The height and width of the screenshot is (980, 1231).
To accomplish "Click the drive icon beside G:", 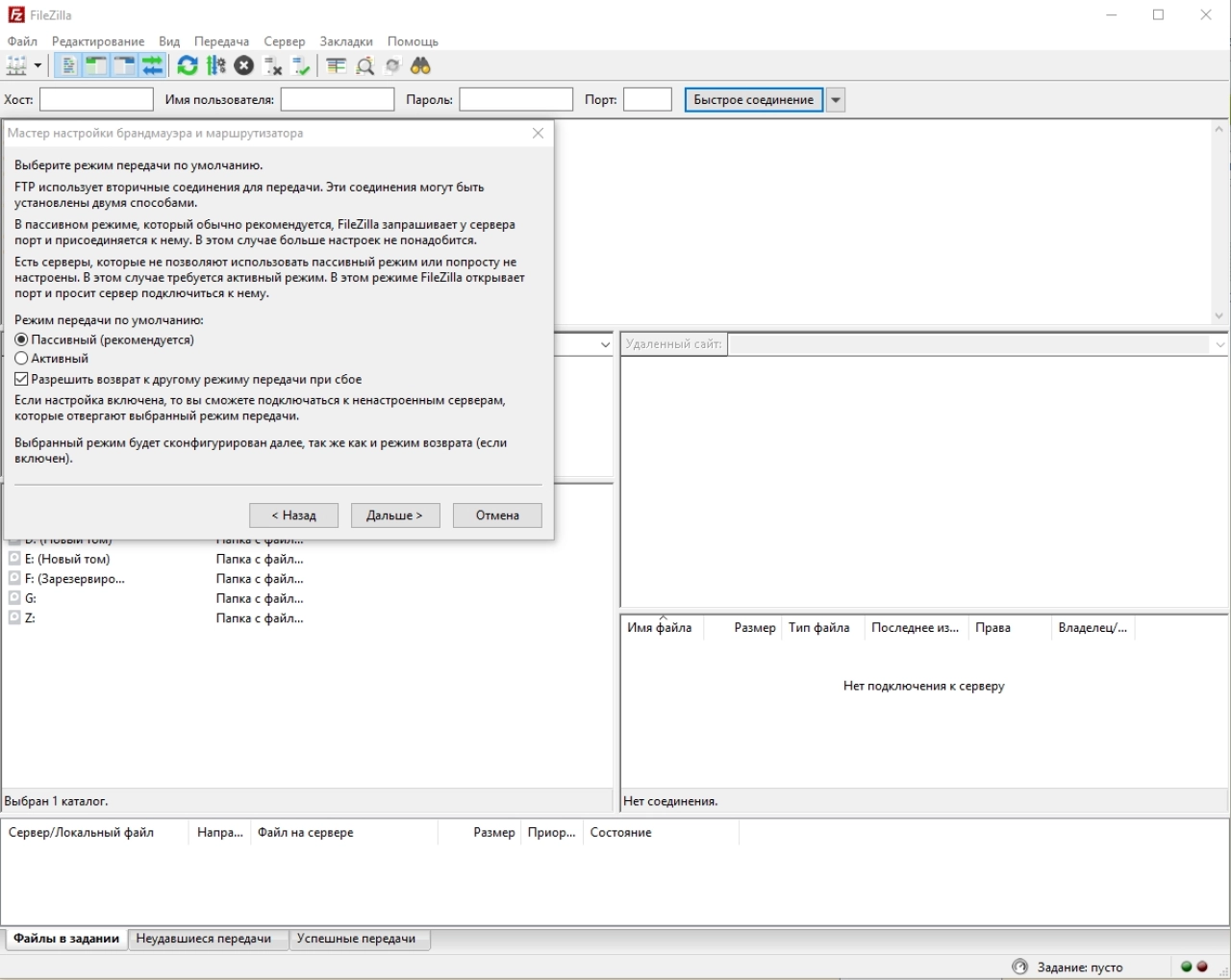I will tap(14, 598).
